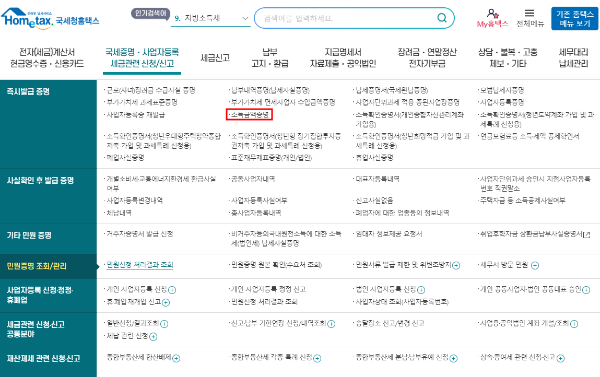
Task: Open 사업자등록증명 link
Action: pyautogui.click(x=502, y=102)
